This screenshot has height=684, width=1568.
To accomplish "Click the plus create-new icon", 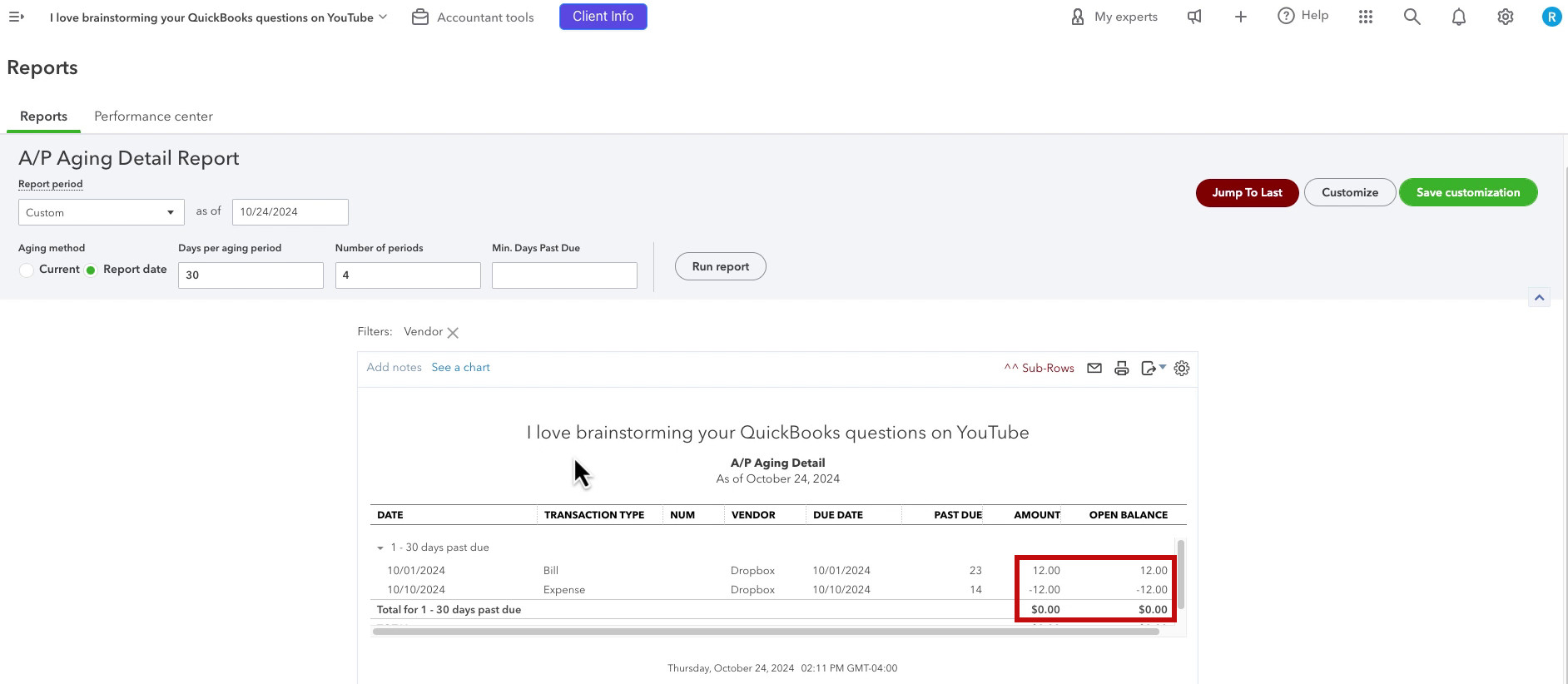I will [x=1240, y=17].
